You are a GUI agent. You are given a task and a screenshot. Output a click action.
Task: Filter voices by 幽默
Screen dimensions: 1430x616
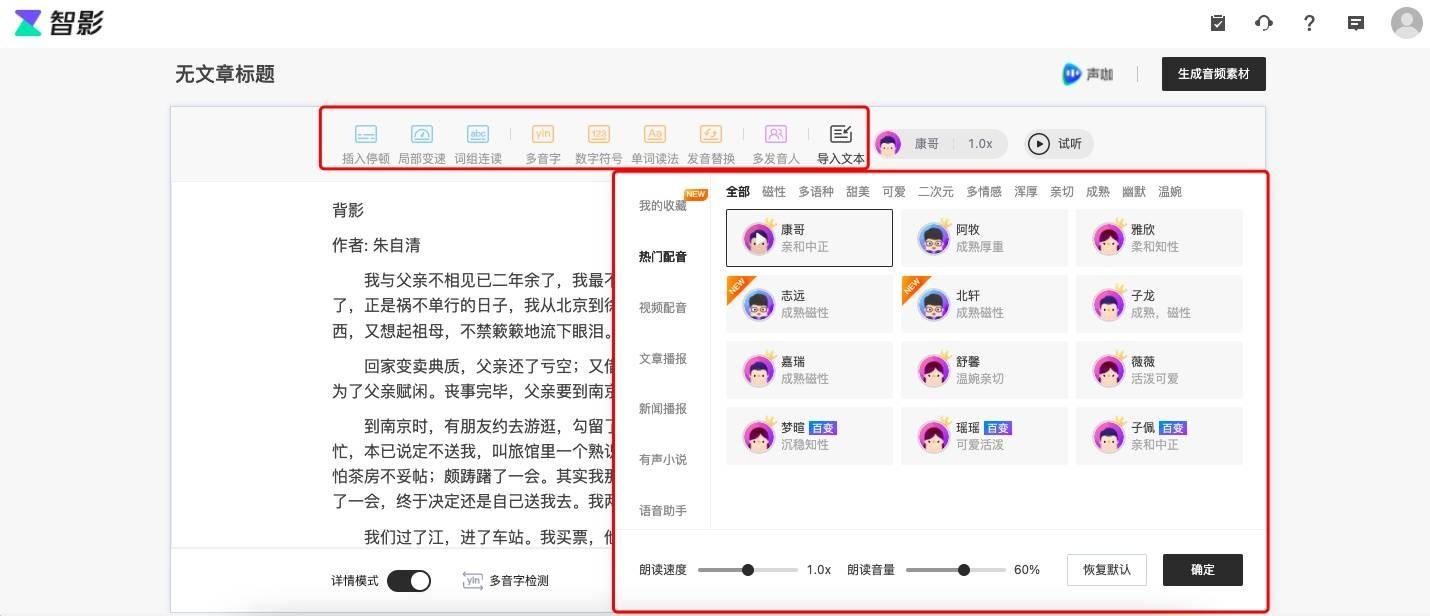click(1134, 192)
